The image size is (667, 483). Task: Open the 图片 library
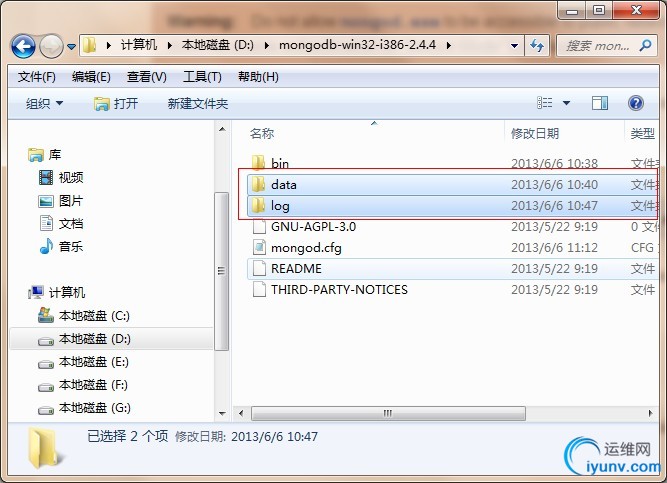pos(61,200)
